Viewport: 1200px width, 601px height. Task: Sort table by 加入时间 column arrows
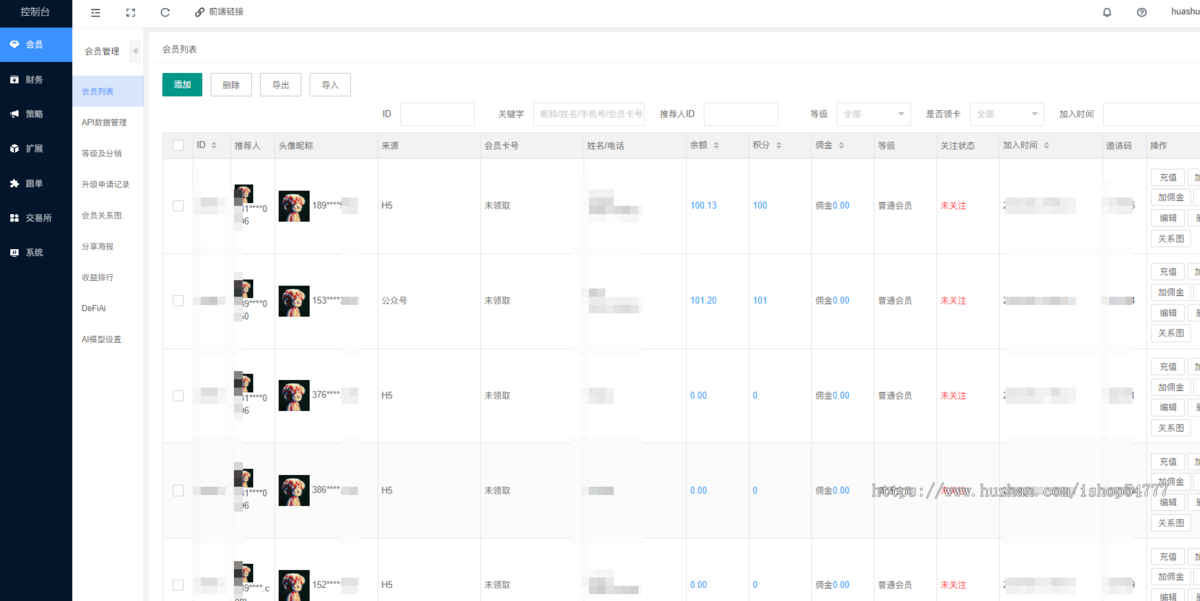1046,145
